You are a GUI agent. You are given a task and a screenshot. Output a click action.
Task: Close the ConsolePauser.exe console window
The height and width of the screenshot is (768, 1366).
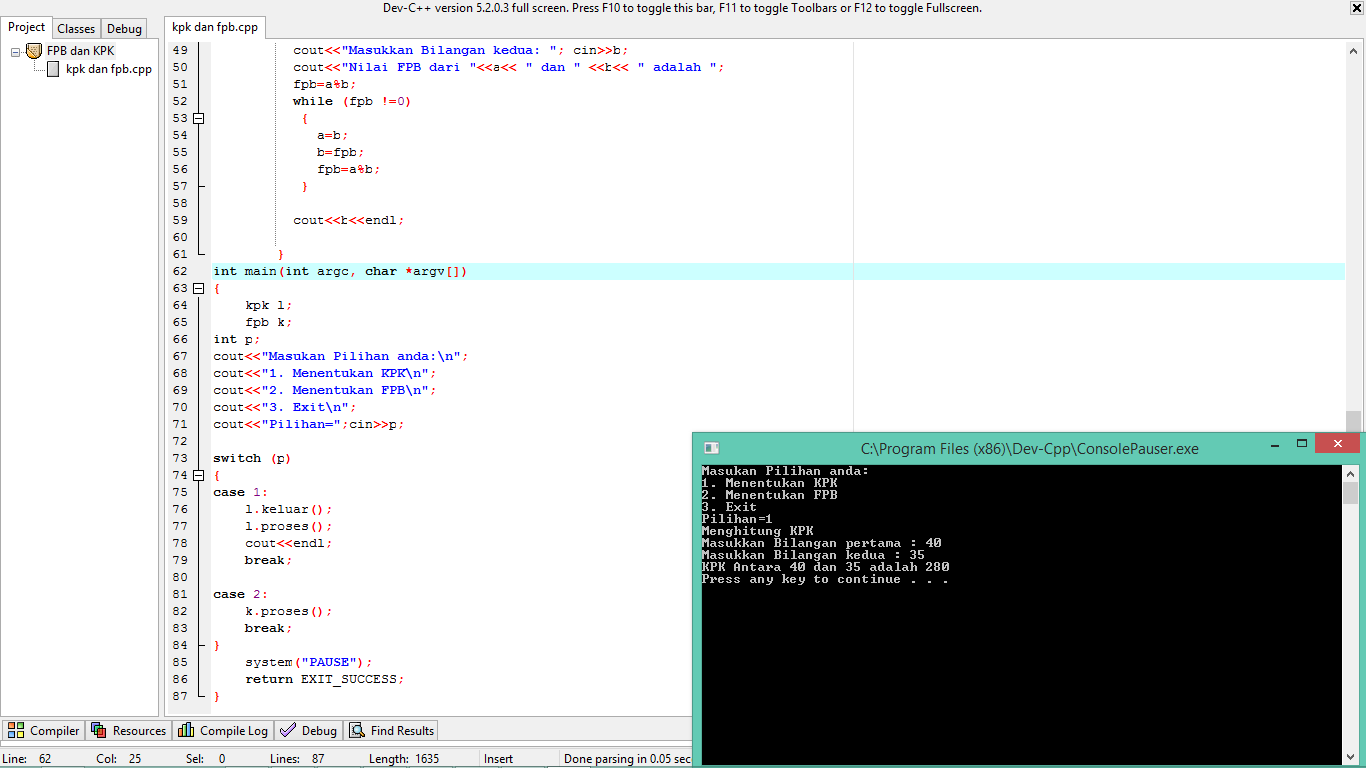point(1337,444)
